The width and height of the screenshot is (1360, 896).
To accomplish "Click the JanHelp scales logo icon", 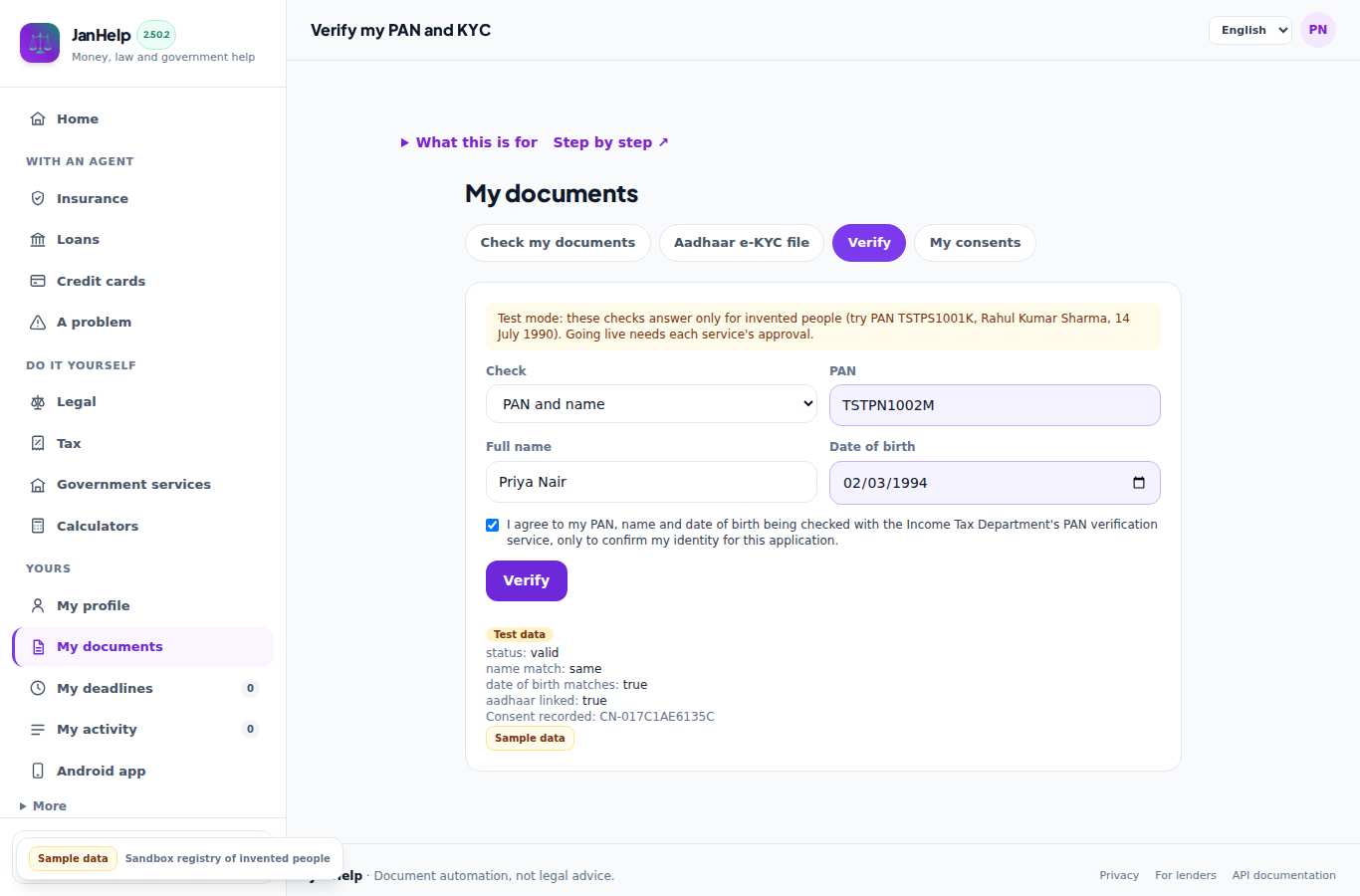I will (40, 43).
